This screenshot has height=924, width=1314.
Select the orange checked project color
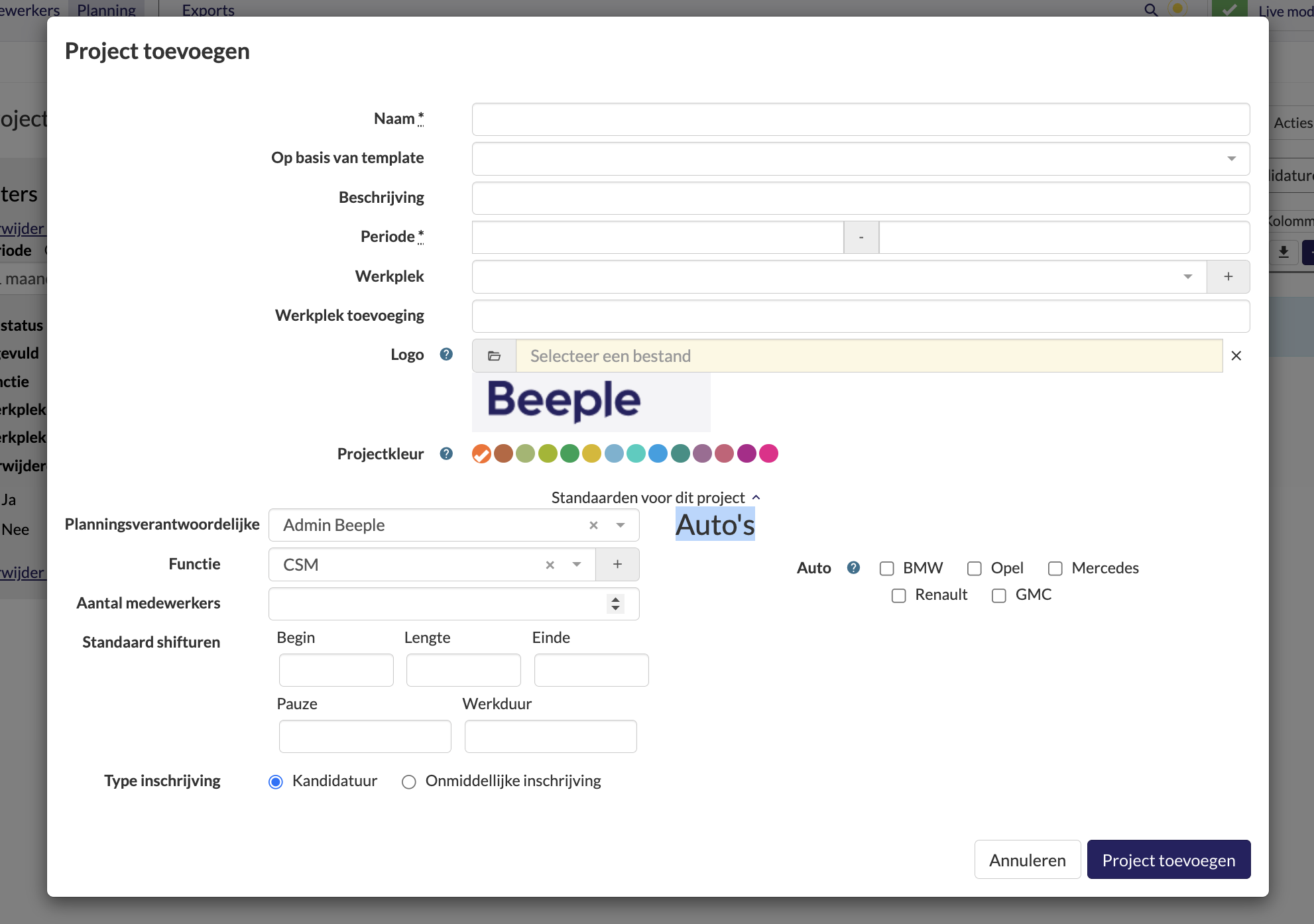[481, 453]
